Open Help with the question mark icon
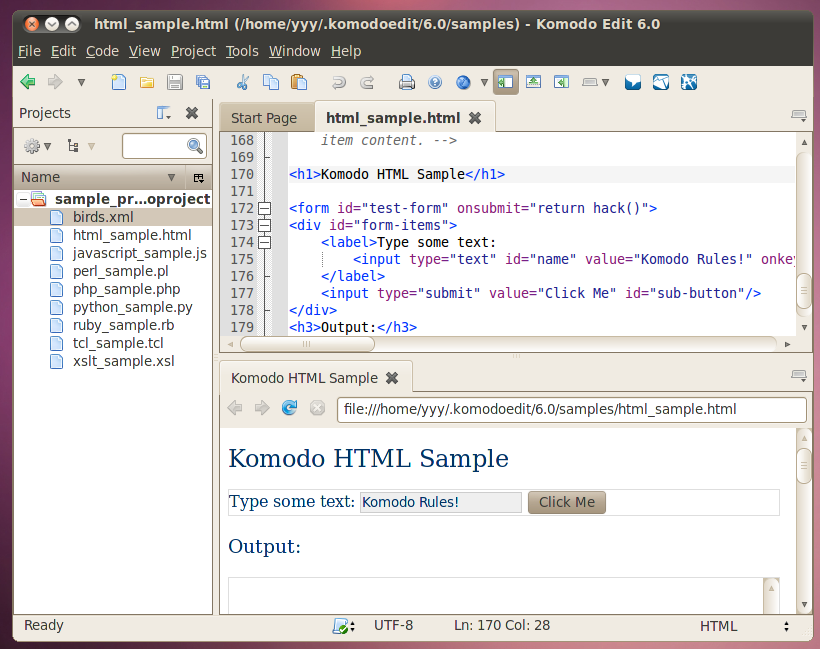 (435, 82)
